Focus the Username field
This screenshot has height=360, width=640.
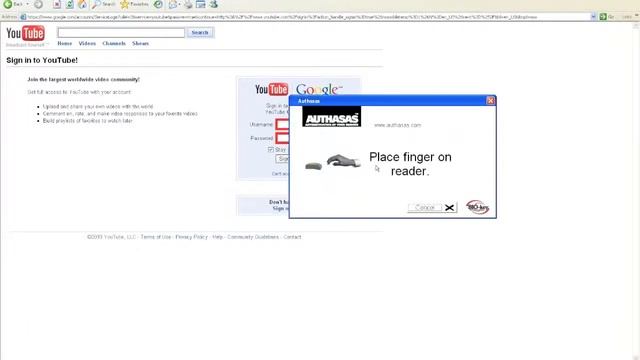pos(282,124)
